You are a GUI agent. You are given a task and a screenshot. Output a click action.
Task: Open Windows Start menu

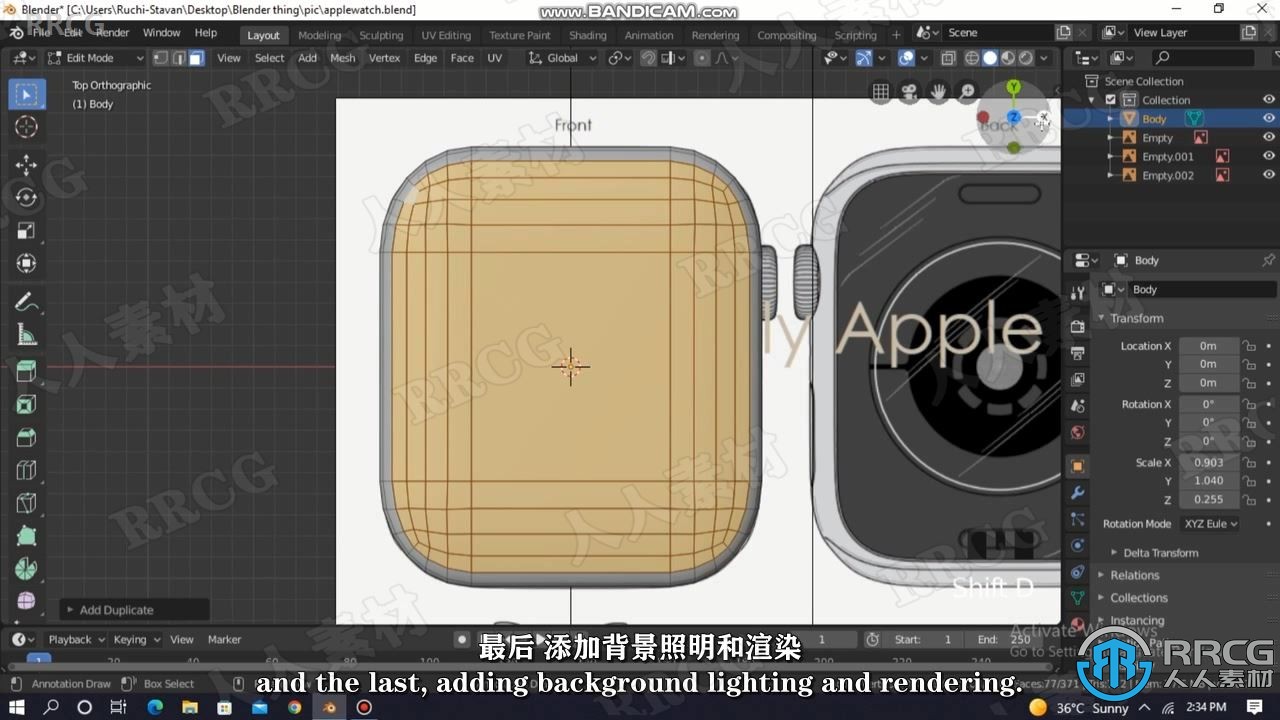18,707
